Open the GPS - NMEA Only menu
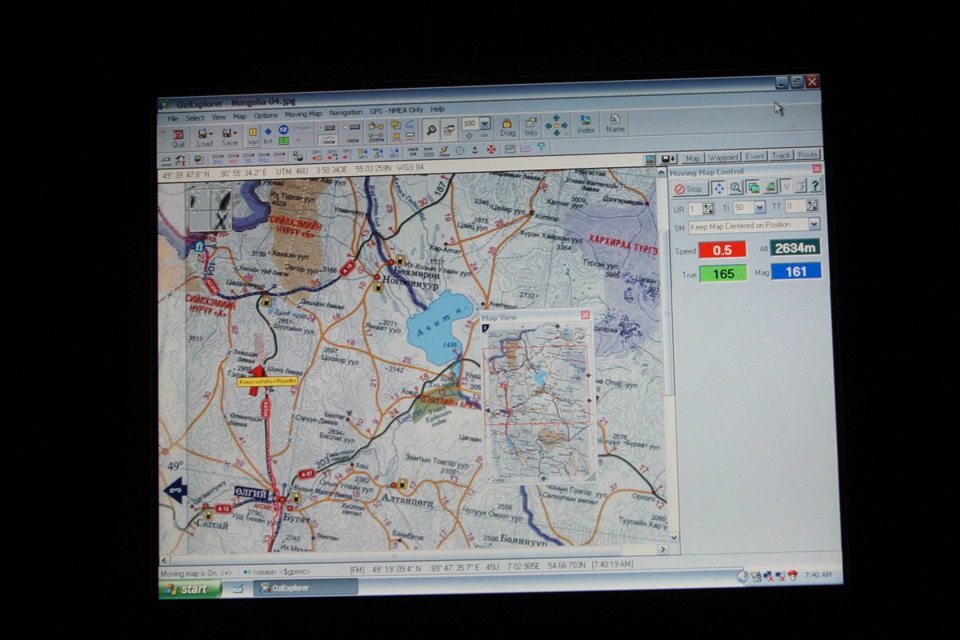 396,111
